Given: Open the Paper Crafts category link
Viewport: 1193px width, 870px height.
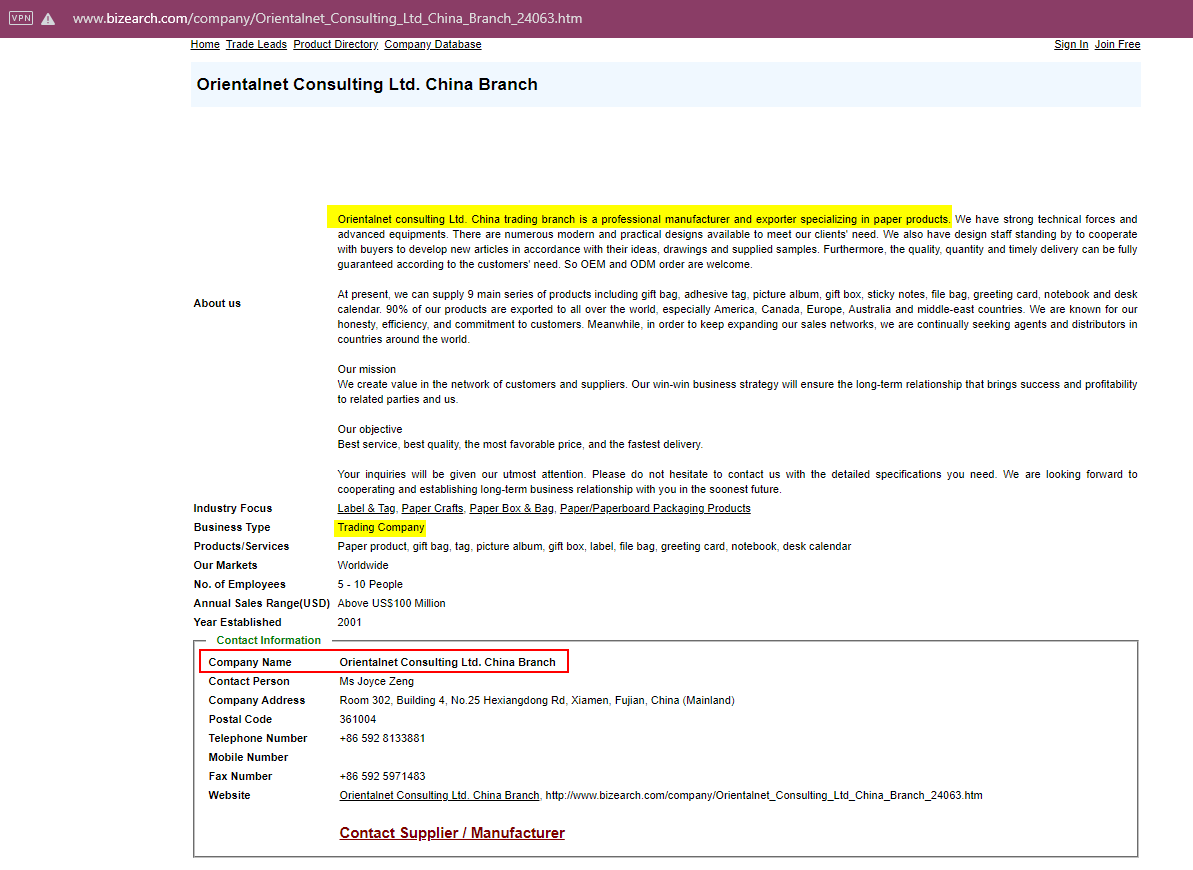Looking at the screenshot, I should 432,508.
